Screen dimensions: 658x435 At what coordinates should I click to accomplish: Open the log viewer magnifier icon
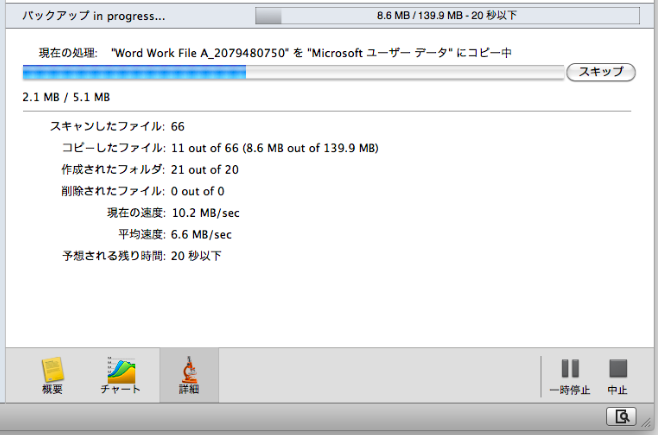pos(621,417)
